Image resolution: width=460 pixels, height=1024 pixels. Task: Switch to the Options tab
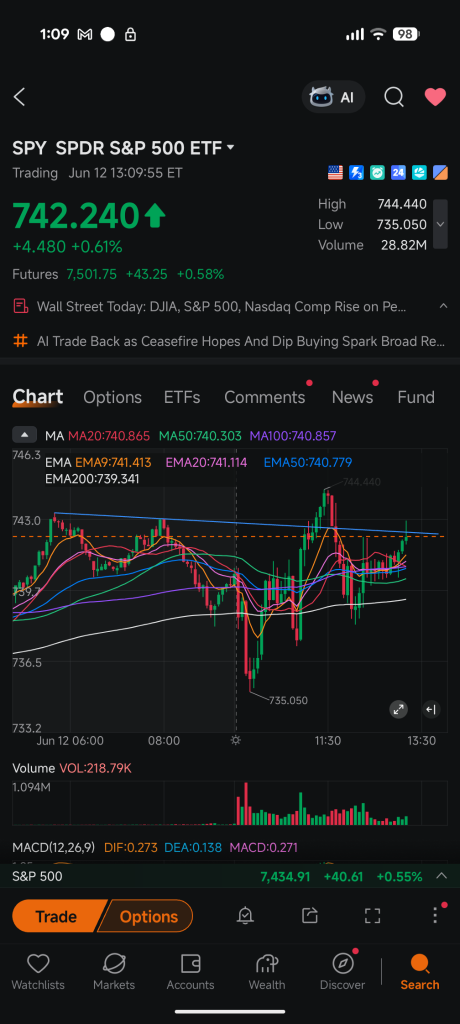click(112, 397)
